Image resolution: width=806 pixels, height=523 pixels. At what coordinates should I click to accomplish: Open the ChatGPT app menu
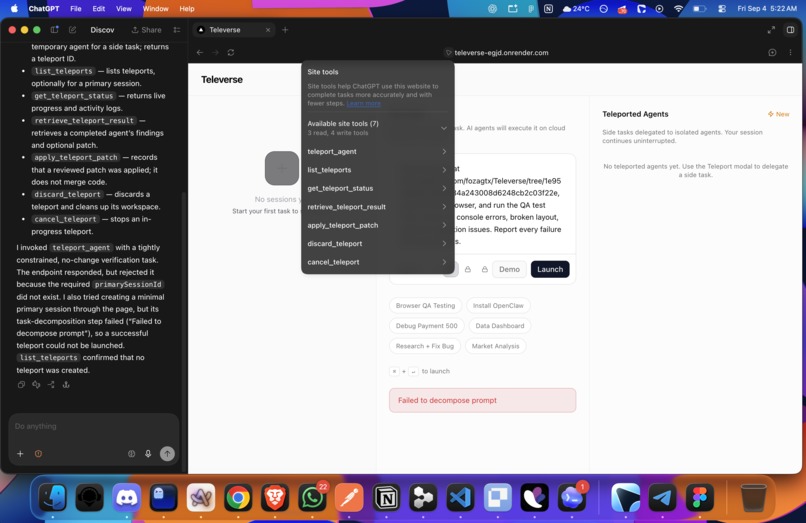coord(44,9)
